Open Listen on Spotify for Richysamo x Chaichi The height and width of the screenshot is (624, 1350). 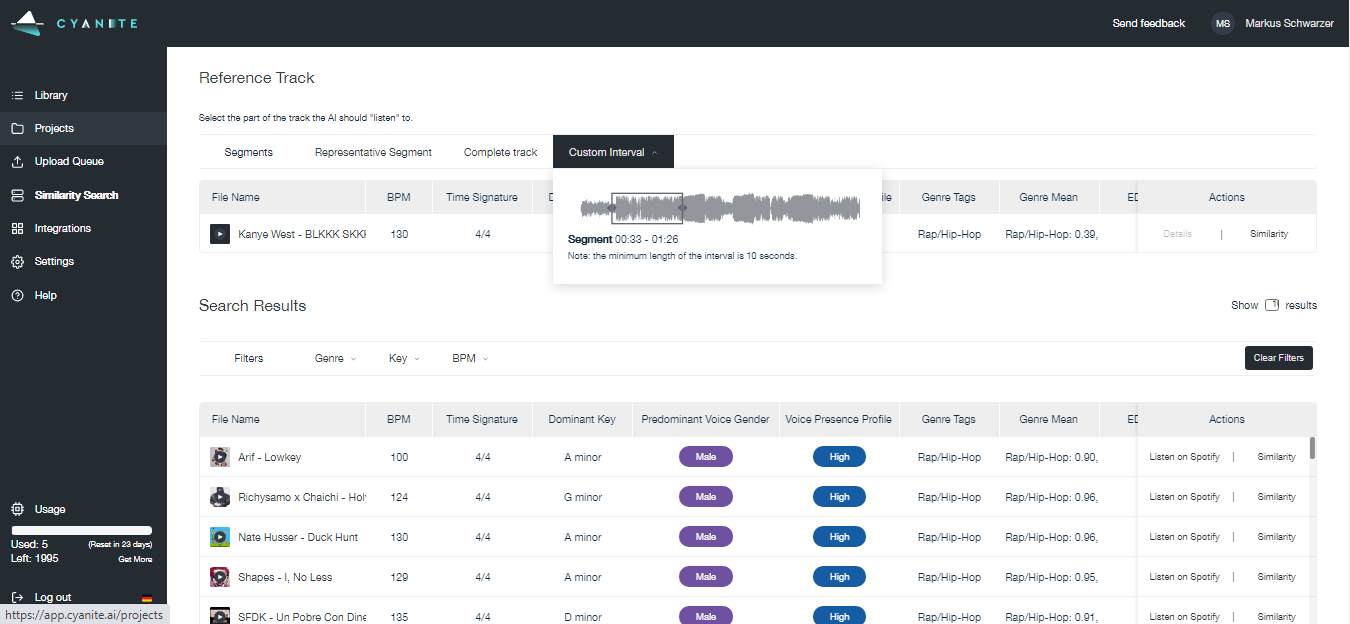coord(1184,496)
